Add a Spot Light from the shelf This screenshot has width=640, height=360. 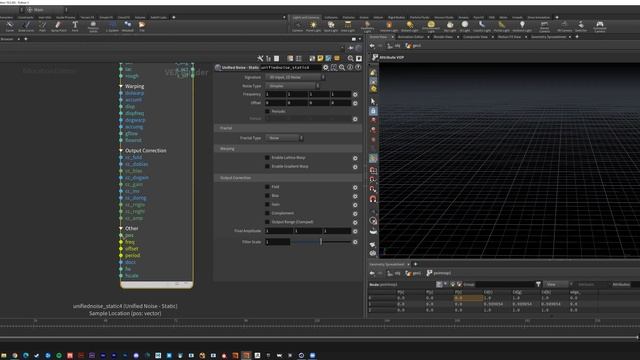pos(331,27)
